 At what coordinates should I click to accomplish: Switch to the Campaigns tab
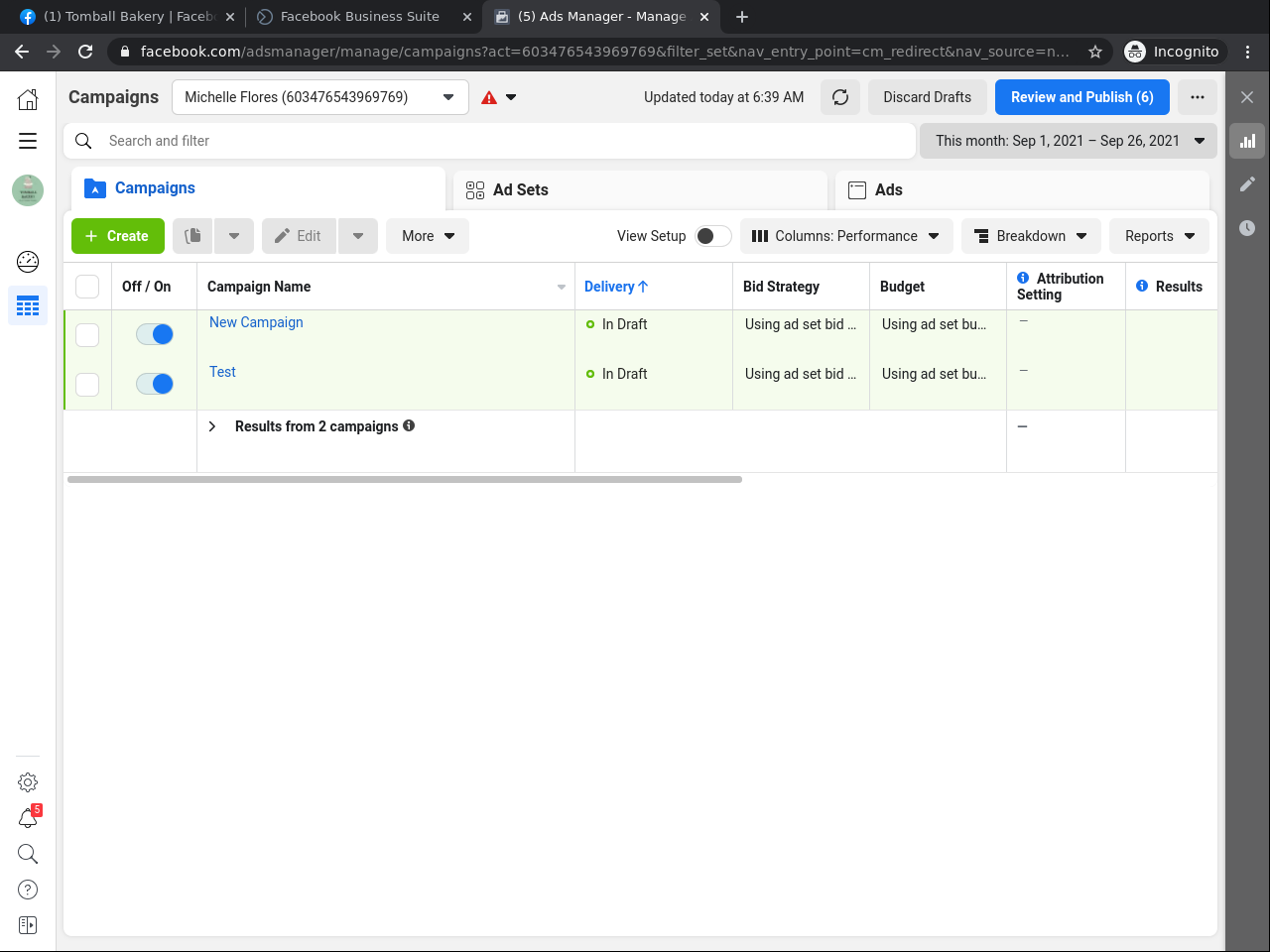[x=258, y=188]
